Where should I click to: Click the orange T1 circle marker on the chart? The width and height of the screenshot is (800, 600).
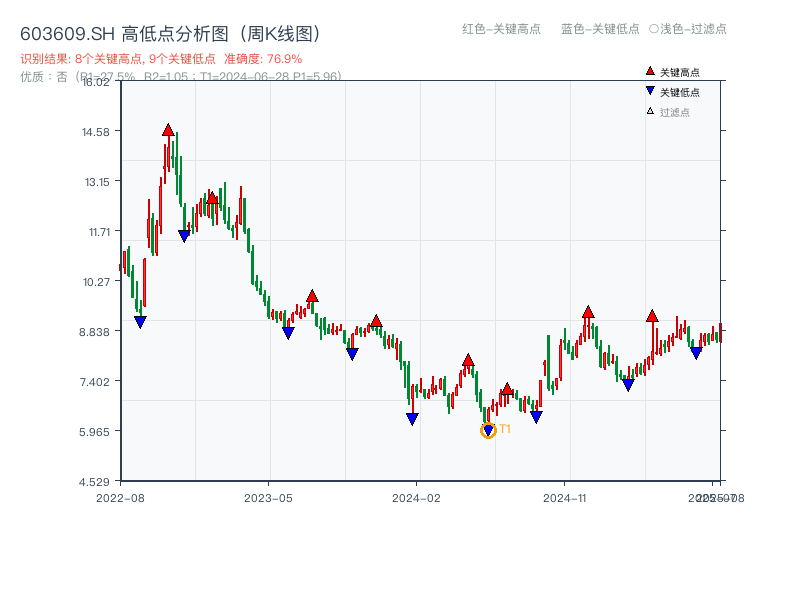490,429
